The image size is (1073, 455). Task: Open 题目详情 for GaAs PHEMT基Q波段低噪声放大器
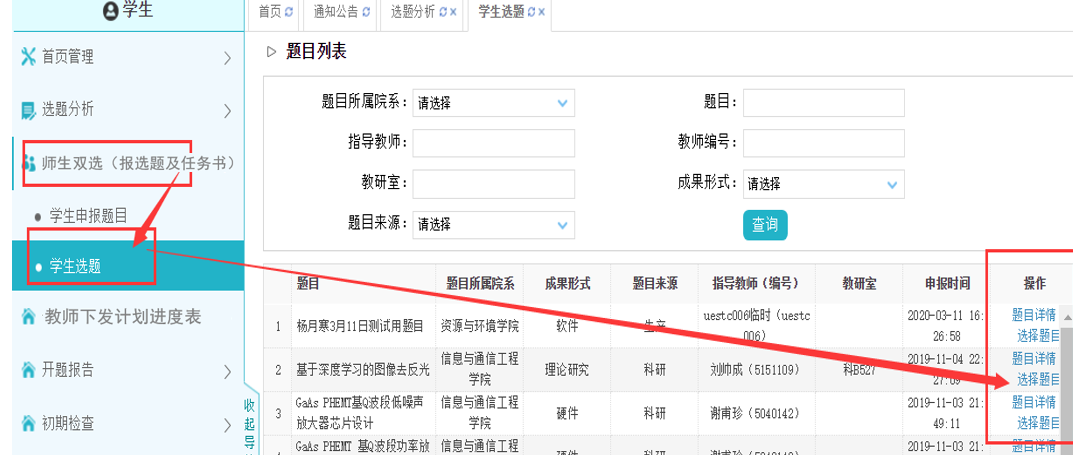[1034, 402]
